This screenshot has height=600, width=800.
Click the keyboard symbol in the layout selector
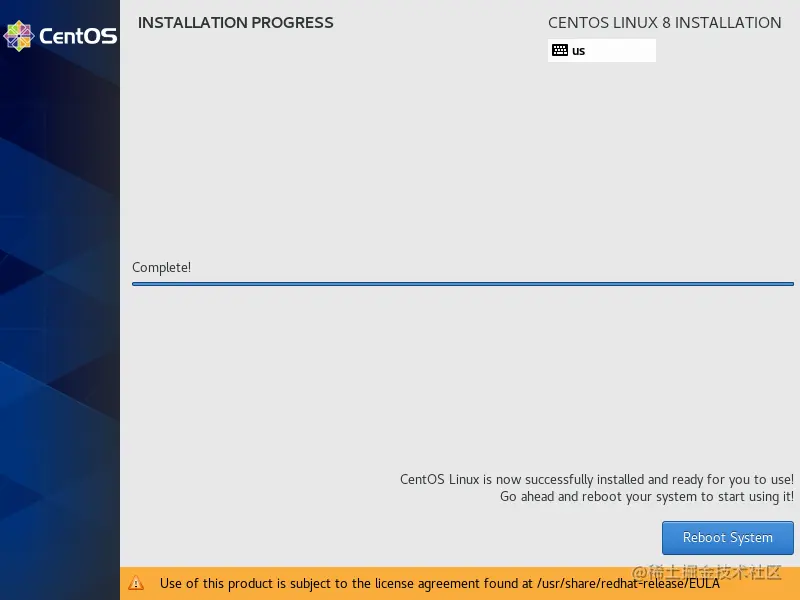click(560, 50)
